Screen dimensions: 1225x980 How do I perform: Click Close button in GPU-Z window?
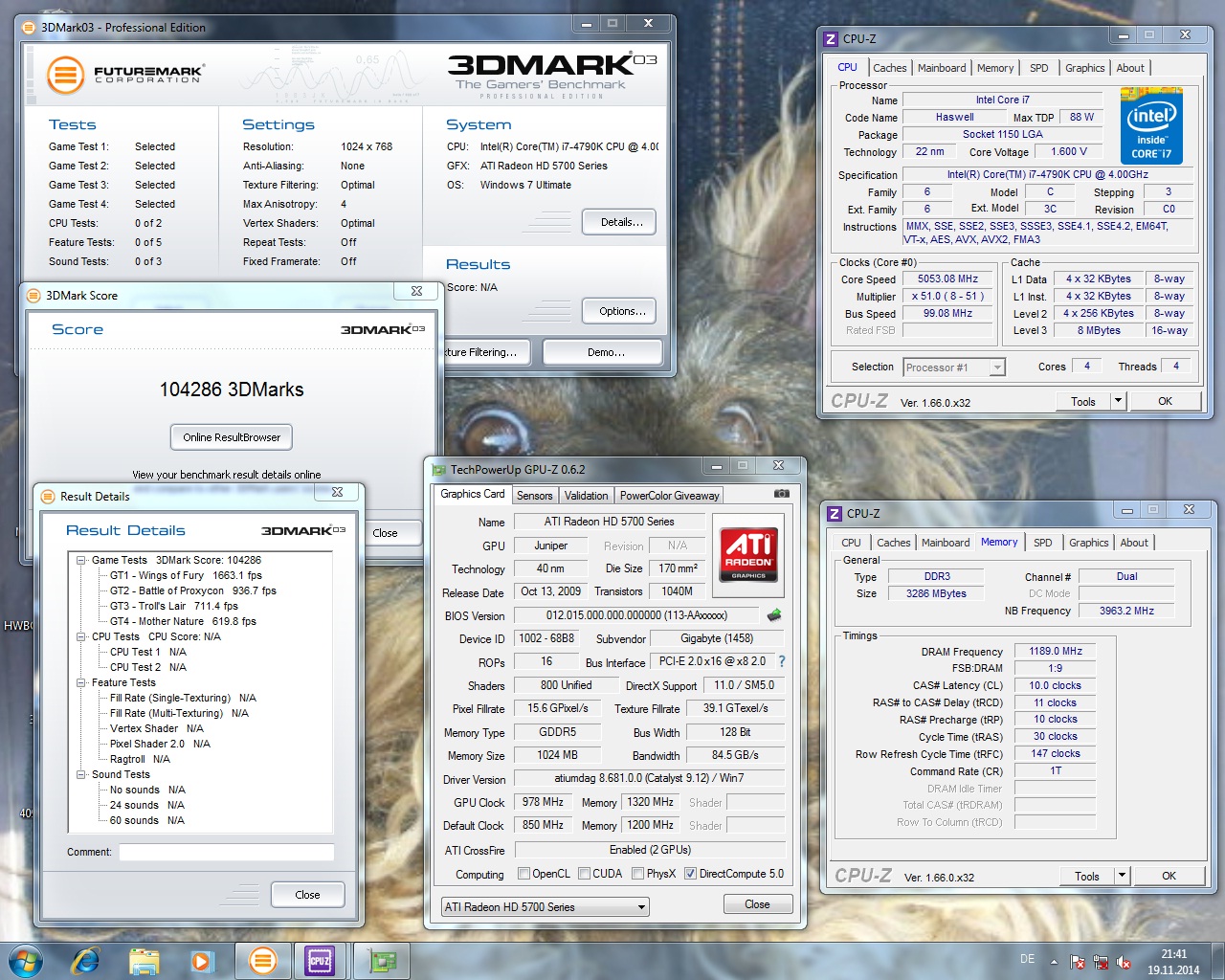757,904
